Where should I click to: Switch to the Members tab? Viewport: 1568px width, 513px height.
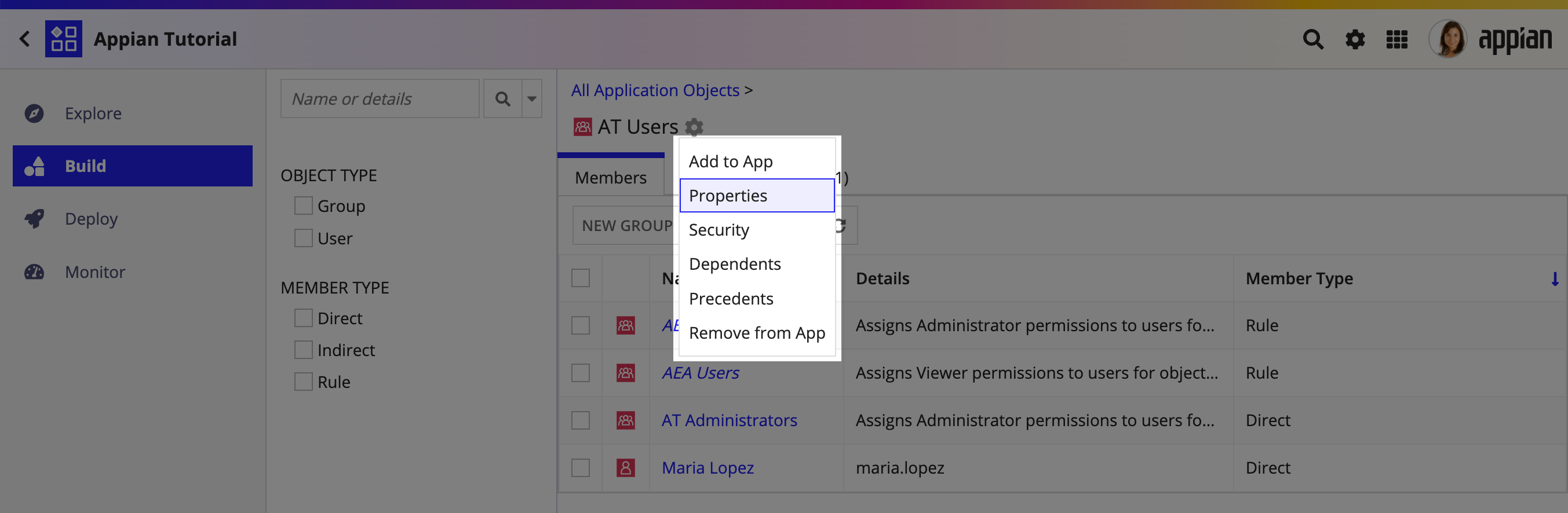pyautogui.click(x=611, y=177)
